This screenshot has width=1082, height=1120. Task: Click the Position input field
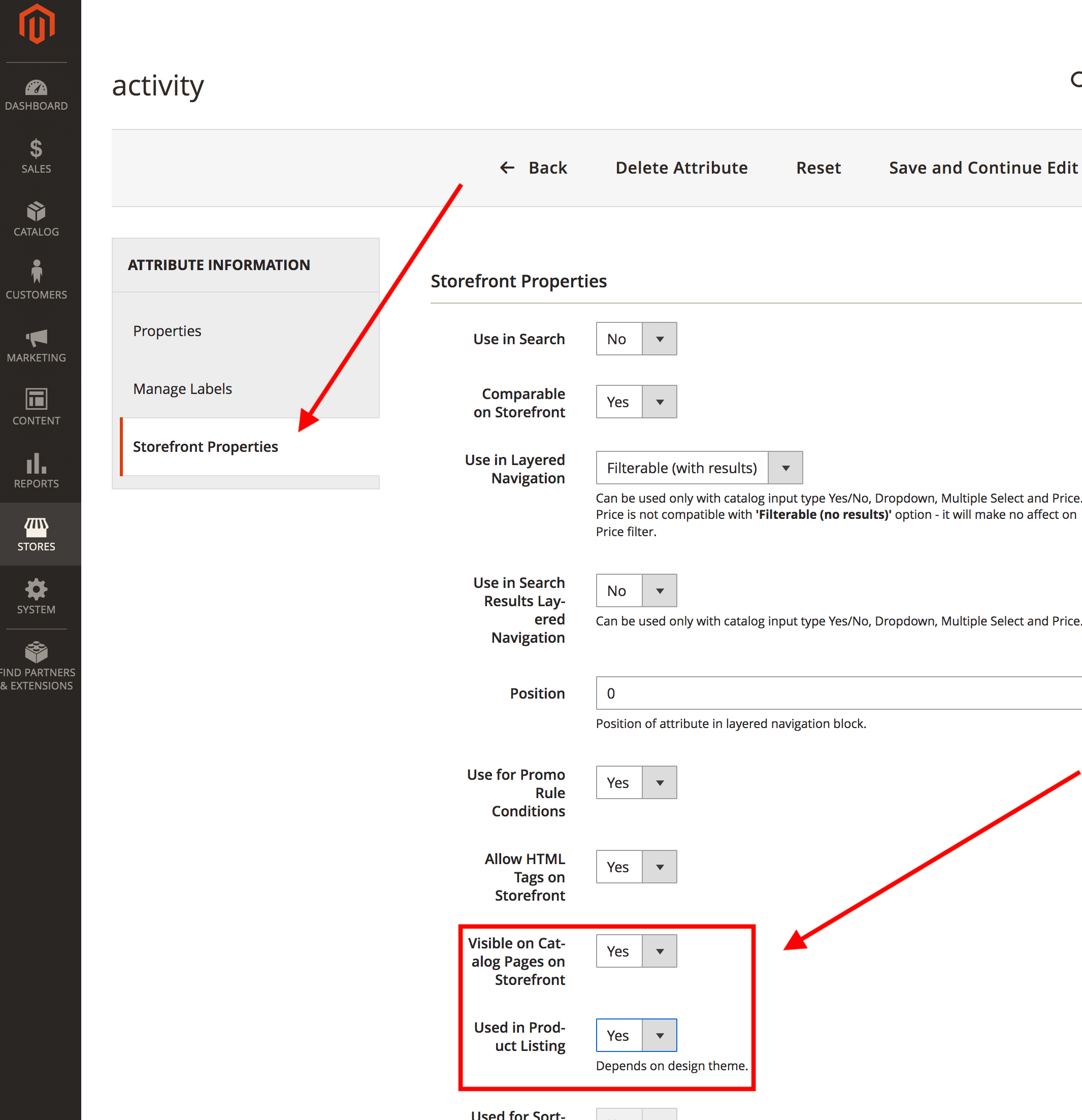pyautogui.click(x=838, y=693)
